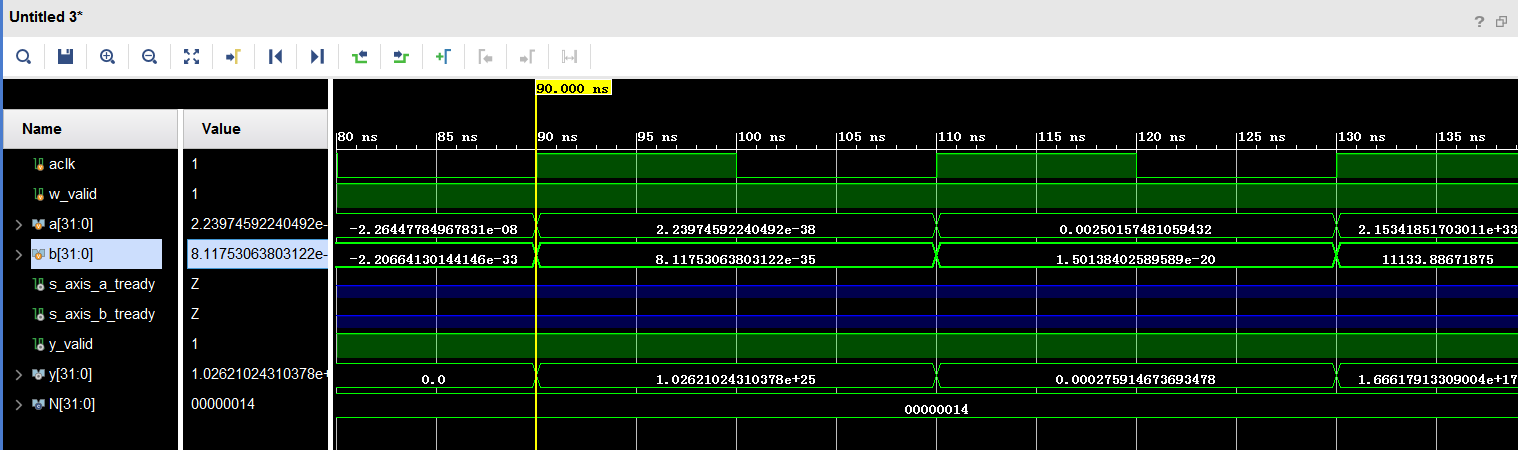
Task: Expand the N[31:0] bus signal
Action: (19, 404)
